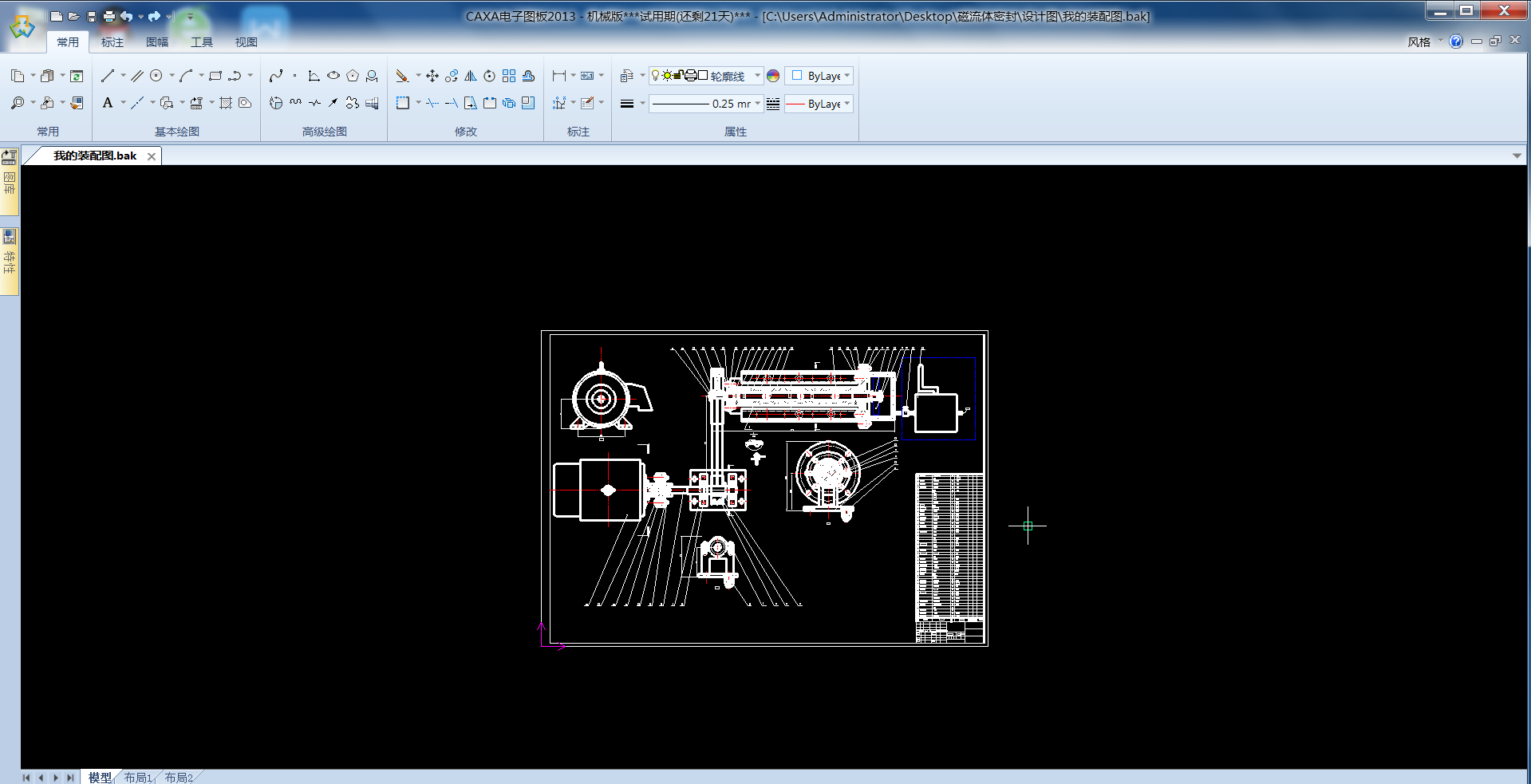1531x784 pixels.
Task: Click the Save icon in quick access
Action: coord(91,16)
